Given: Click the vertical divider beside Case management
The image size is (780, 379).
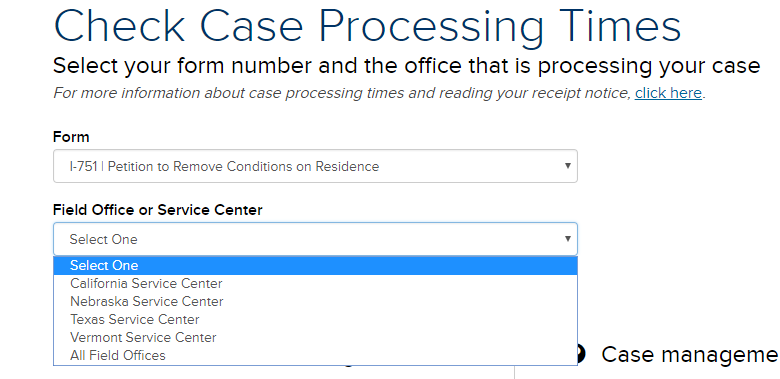Looking at the screenshot, I should (x=515, y=372).
